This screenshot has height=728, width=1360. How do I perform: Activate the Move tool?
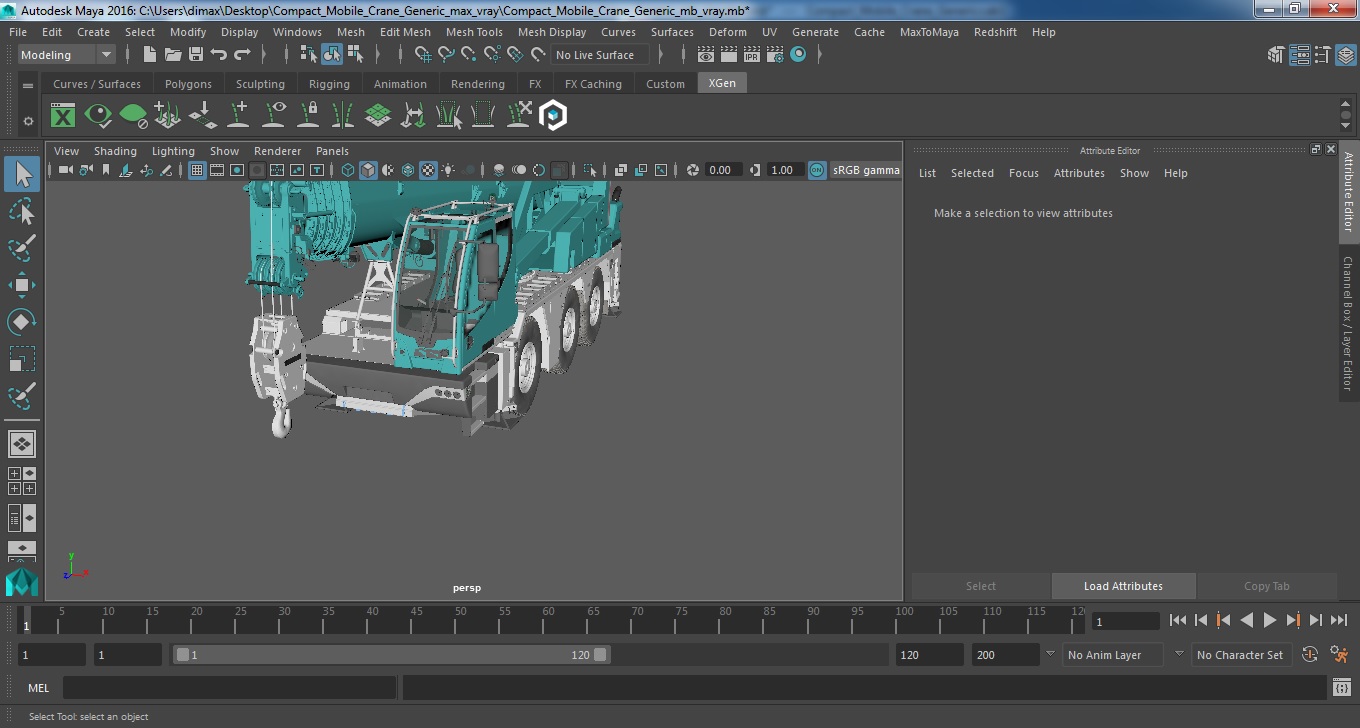22,285
